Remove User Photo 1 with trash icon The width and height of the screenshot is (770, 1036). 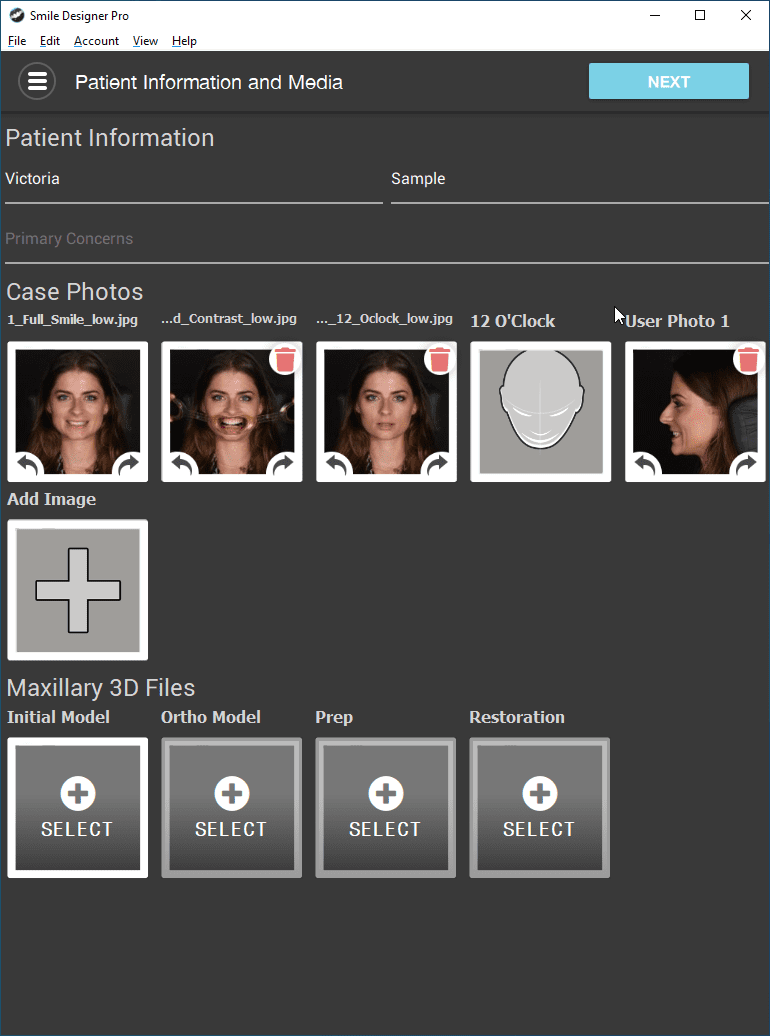pyautogui.click(x=748, y=359)
